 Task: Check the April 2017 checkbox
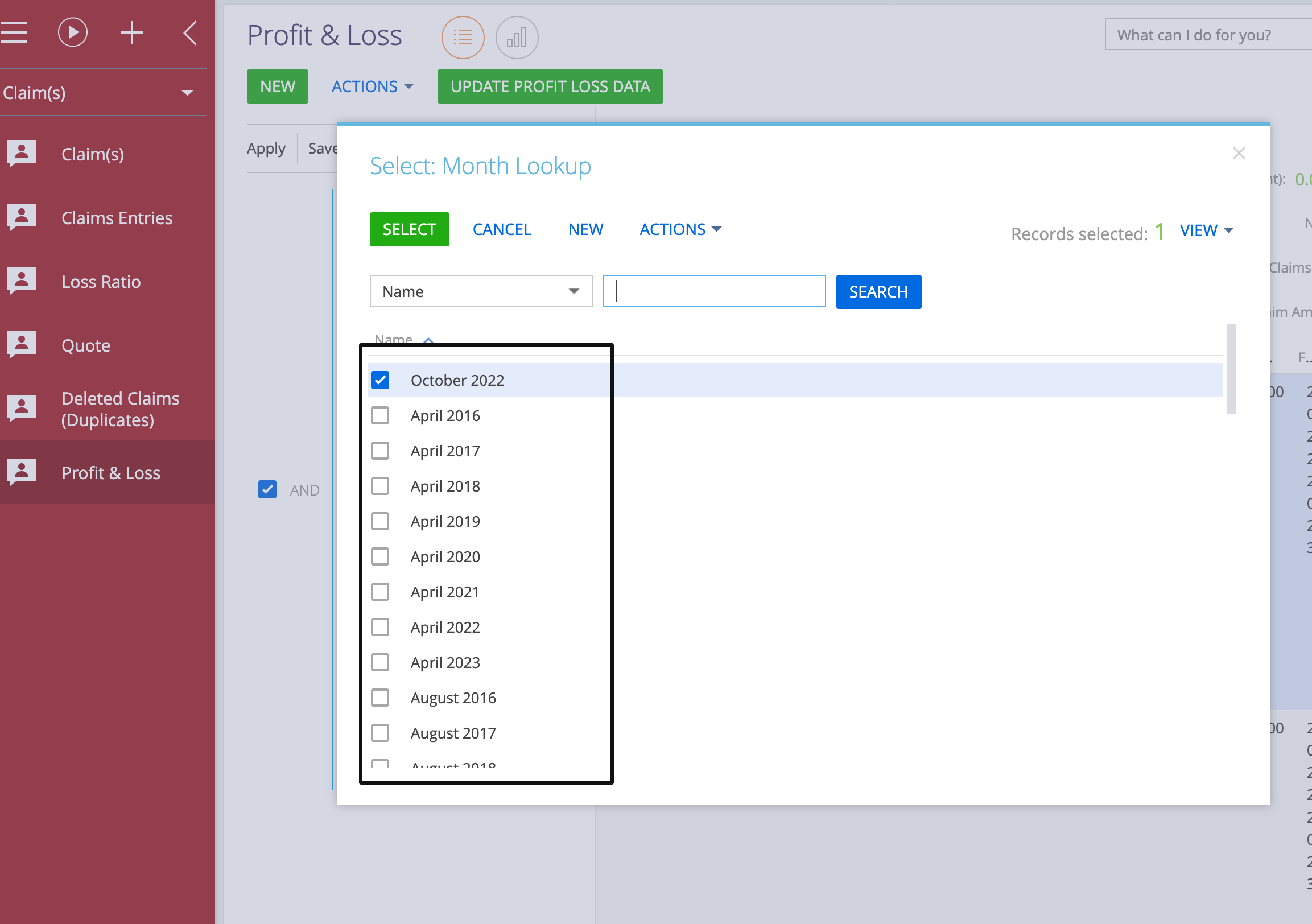(x=380, y=451)
